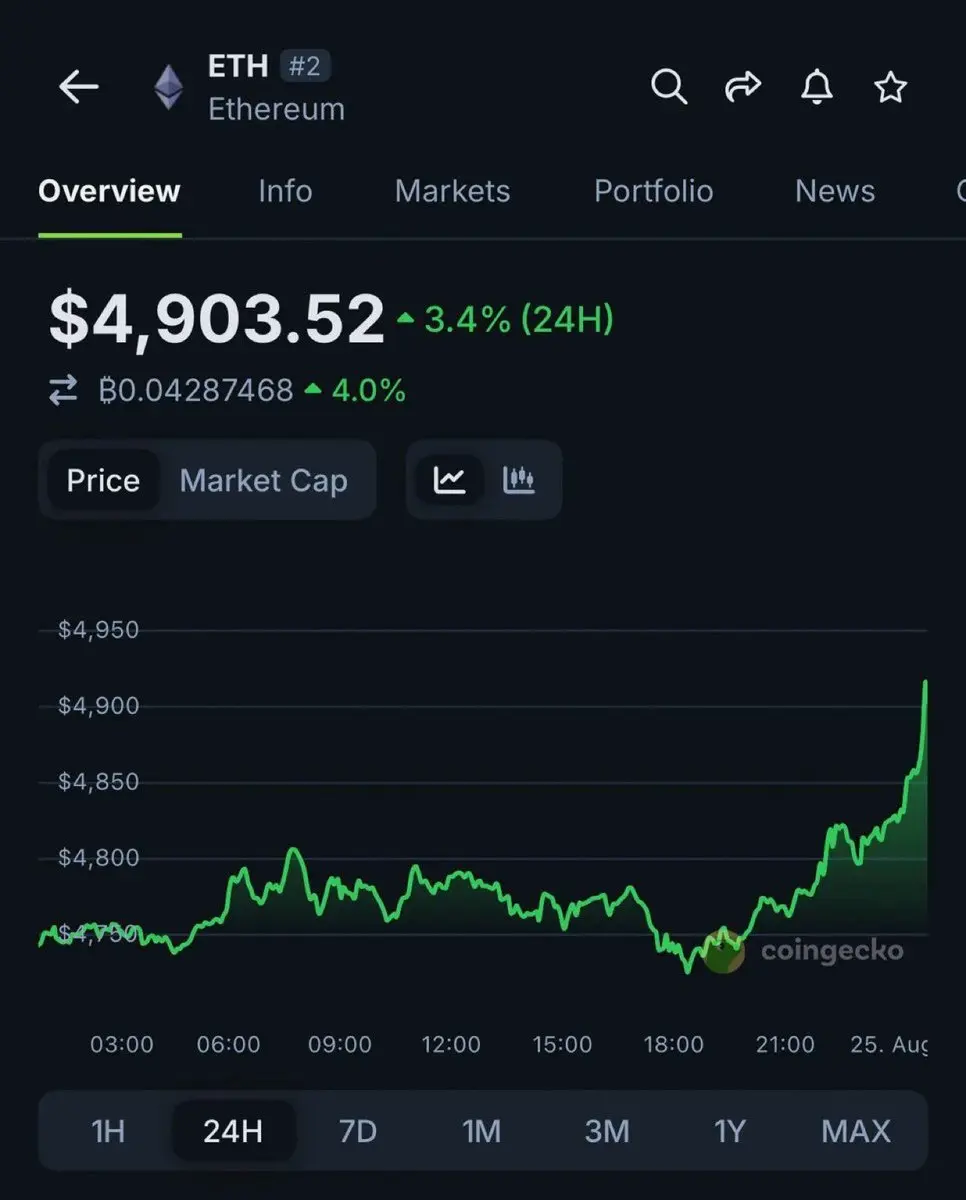Tap the Ethereum logo icon
966x1200 pixels.
[x=168, y=87]
